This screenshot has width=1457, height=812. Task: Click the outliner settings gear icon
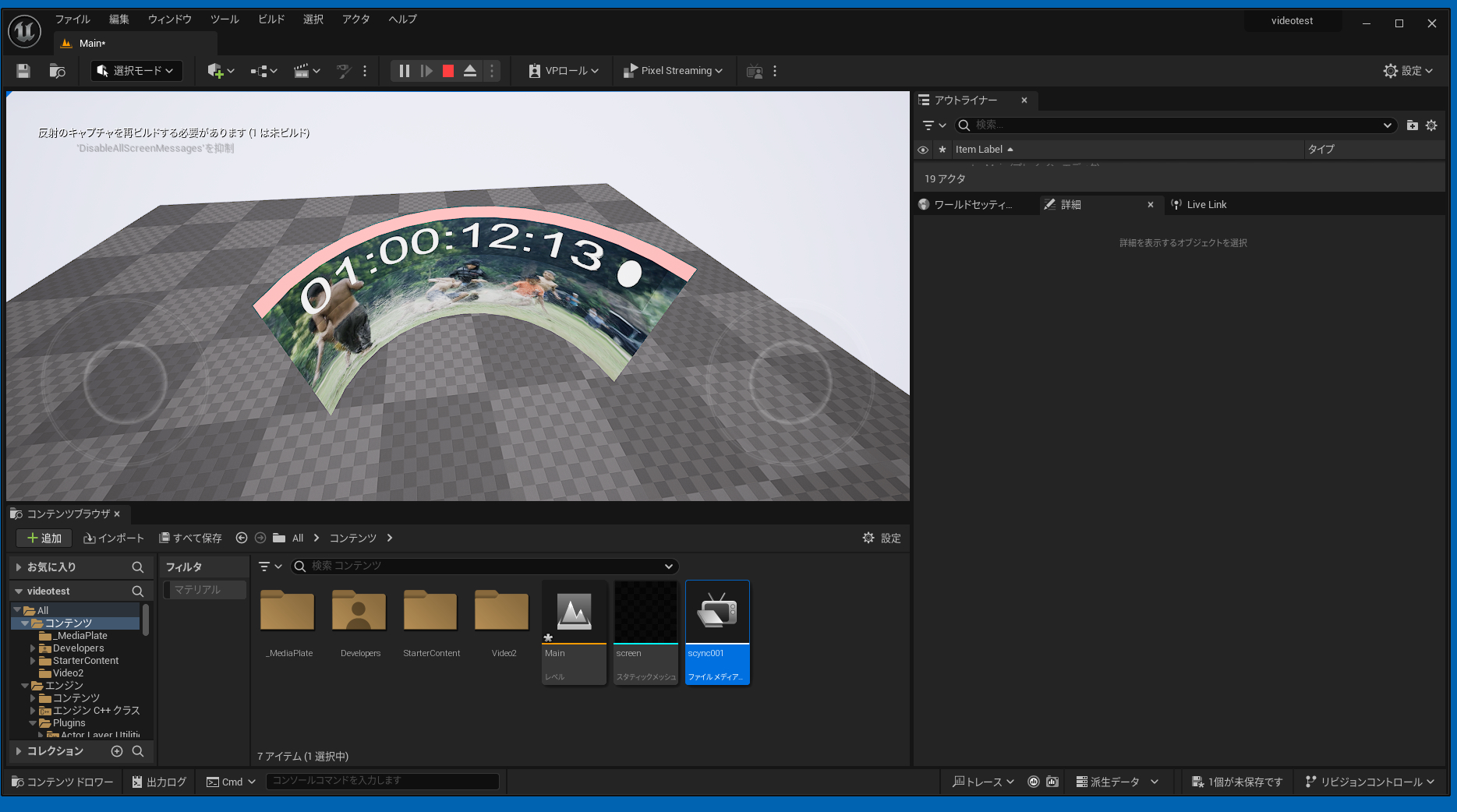tap(1431, 125)
